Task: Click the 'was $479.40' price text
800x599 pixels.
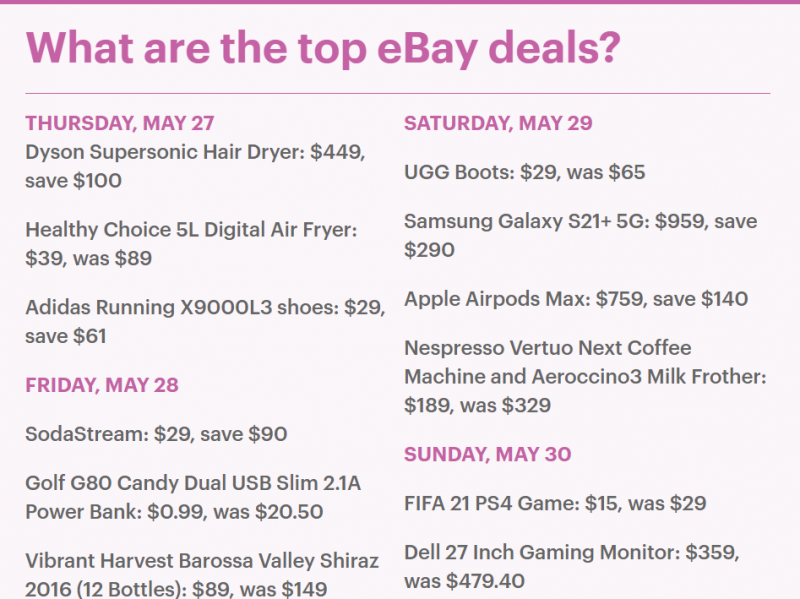Action: pyautogui.click(x=464, y=581)
